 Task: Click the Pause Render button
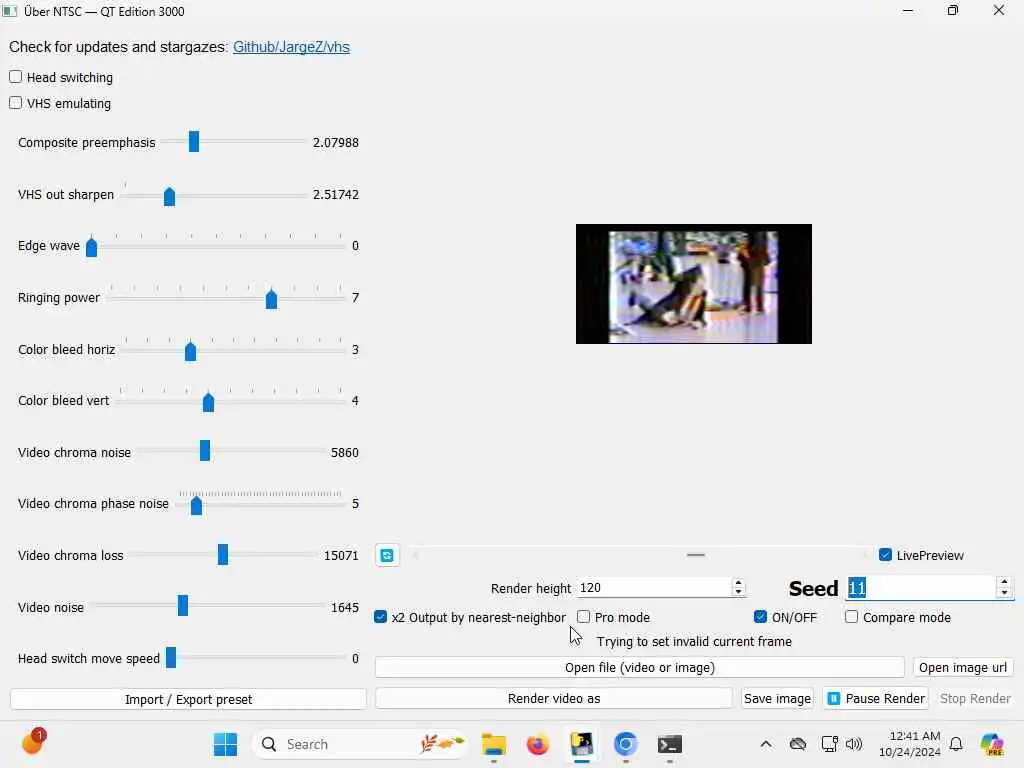[876, 699]
